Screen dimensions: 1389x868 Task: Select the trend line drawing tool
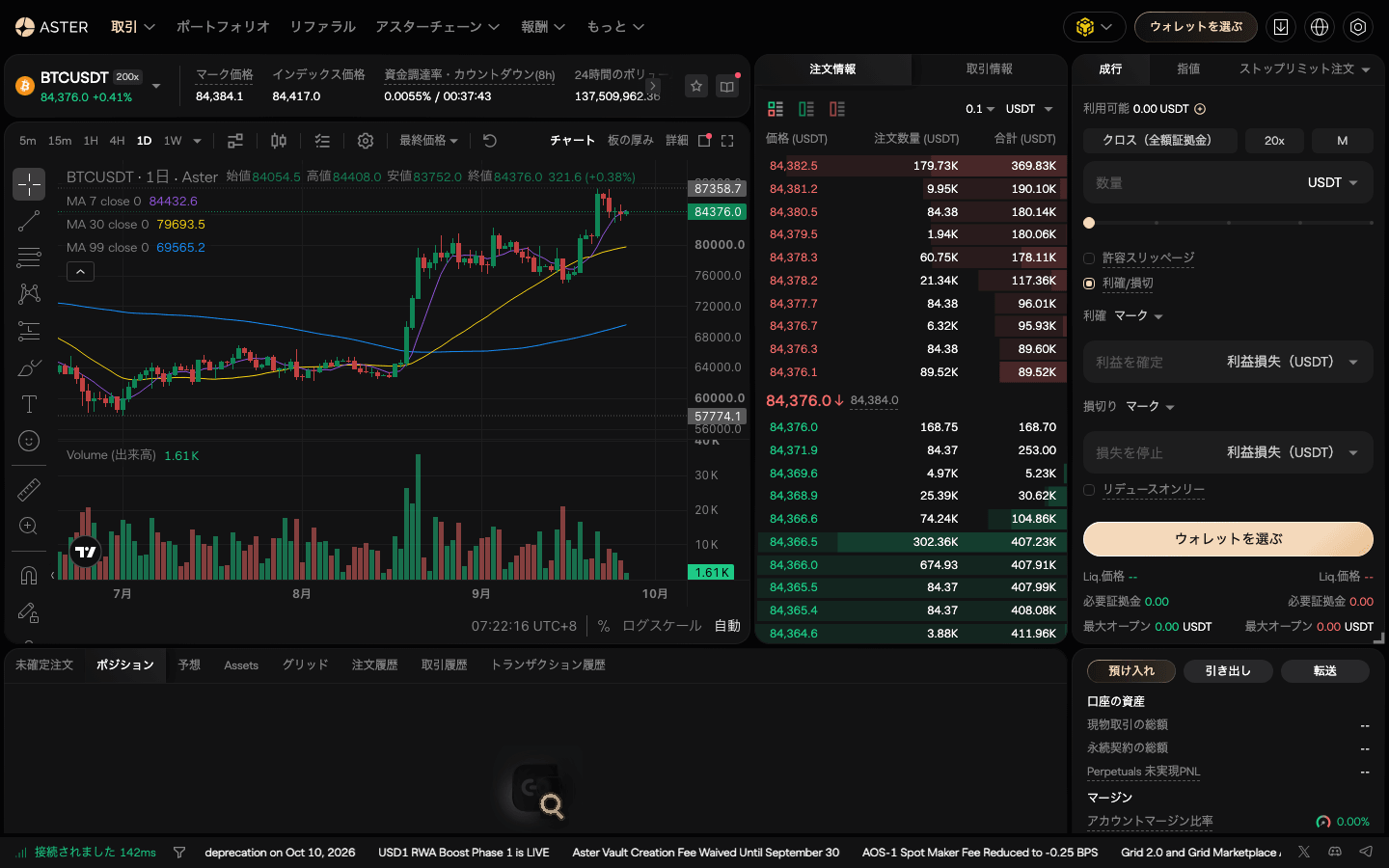click(29, 221)
